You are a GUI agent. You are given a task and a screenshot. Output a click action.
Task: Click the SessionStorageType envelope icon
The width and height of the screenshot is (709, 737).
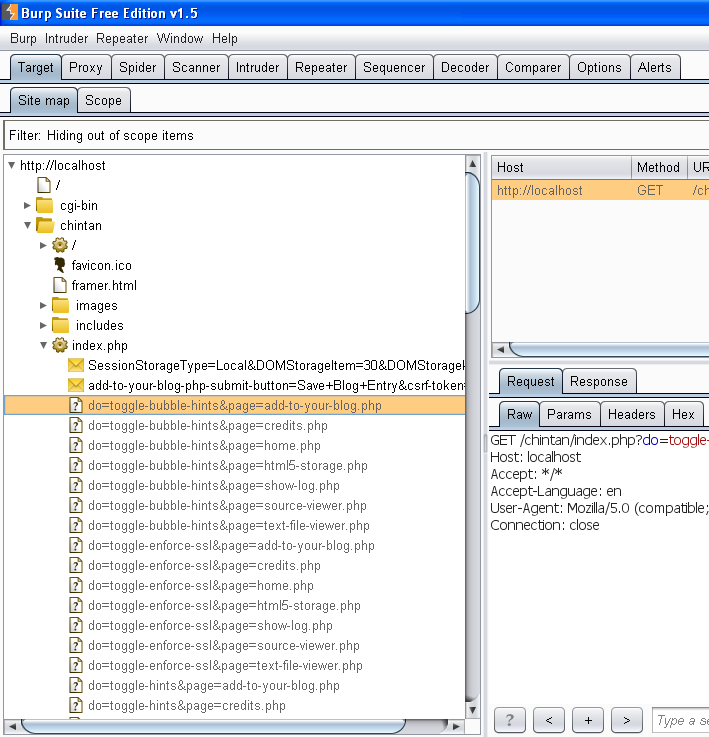[76, 365]
